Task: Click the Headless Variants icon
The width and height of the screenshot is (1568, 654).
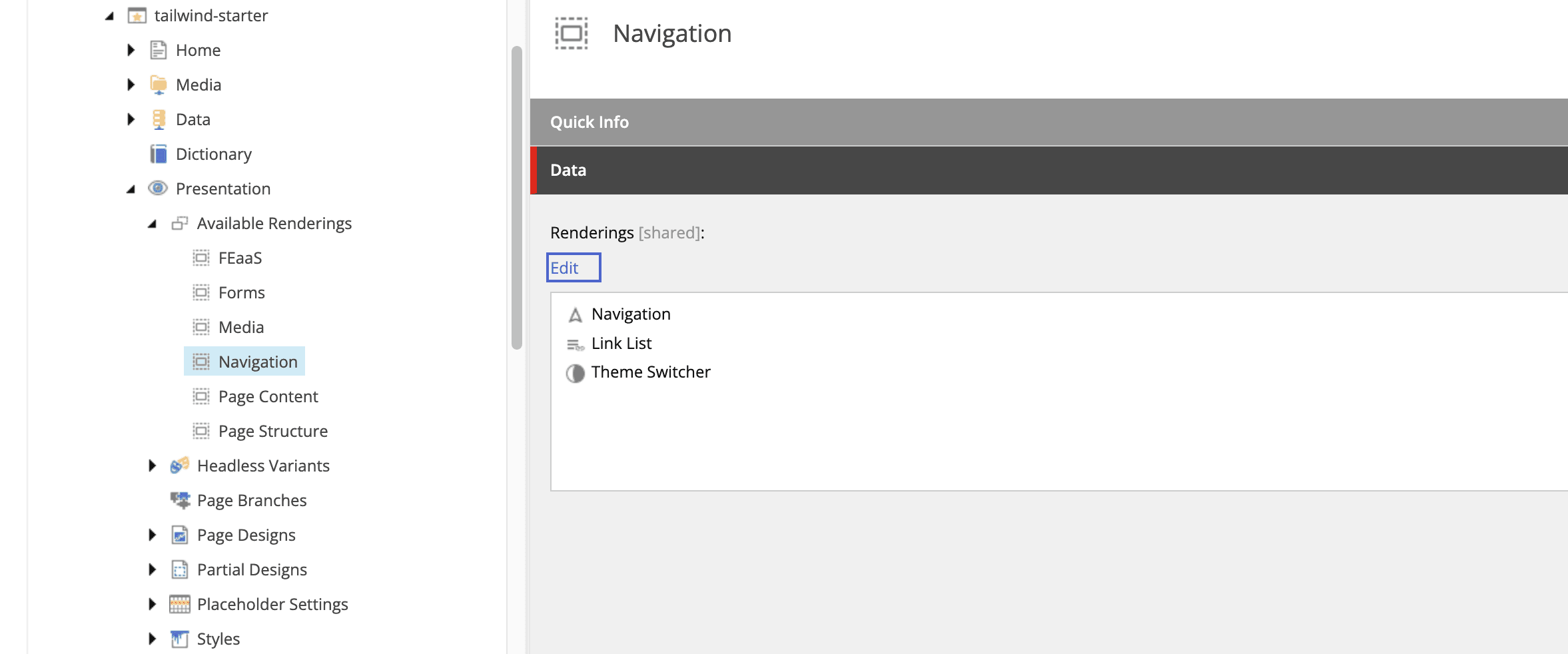Action: click(x=180, y=466)
